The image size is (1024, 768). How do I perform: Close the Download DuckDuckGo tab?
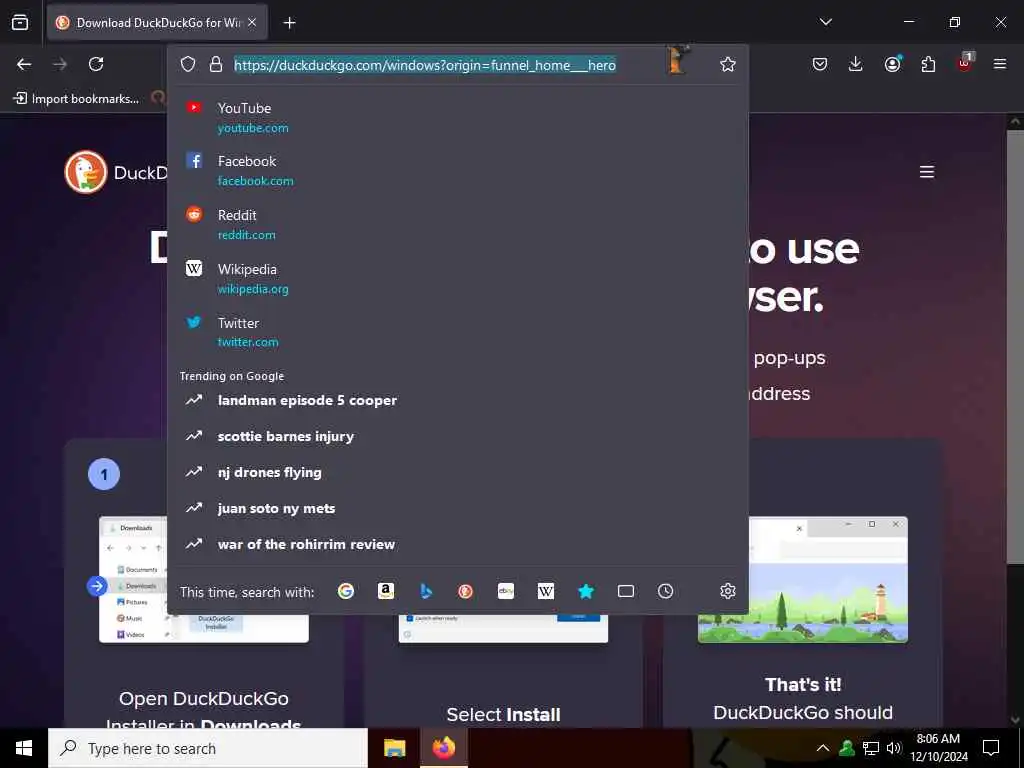pos(252,22)
